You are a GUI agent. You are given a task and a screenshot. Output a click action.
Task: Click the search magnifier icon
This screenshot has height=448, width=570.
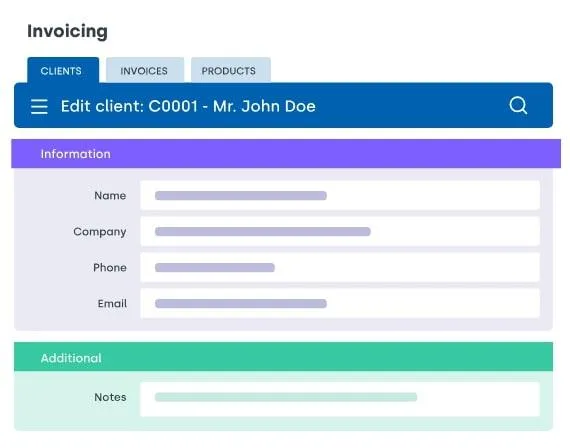pyautogui.click(x=518, y=105)
